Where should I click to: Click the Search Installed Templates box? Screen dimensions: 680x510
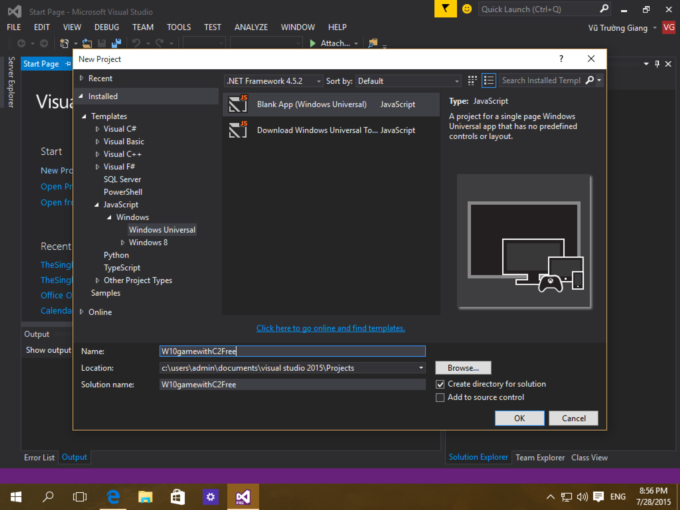[x=541, y=80]
